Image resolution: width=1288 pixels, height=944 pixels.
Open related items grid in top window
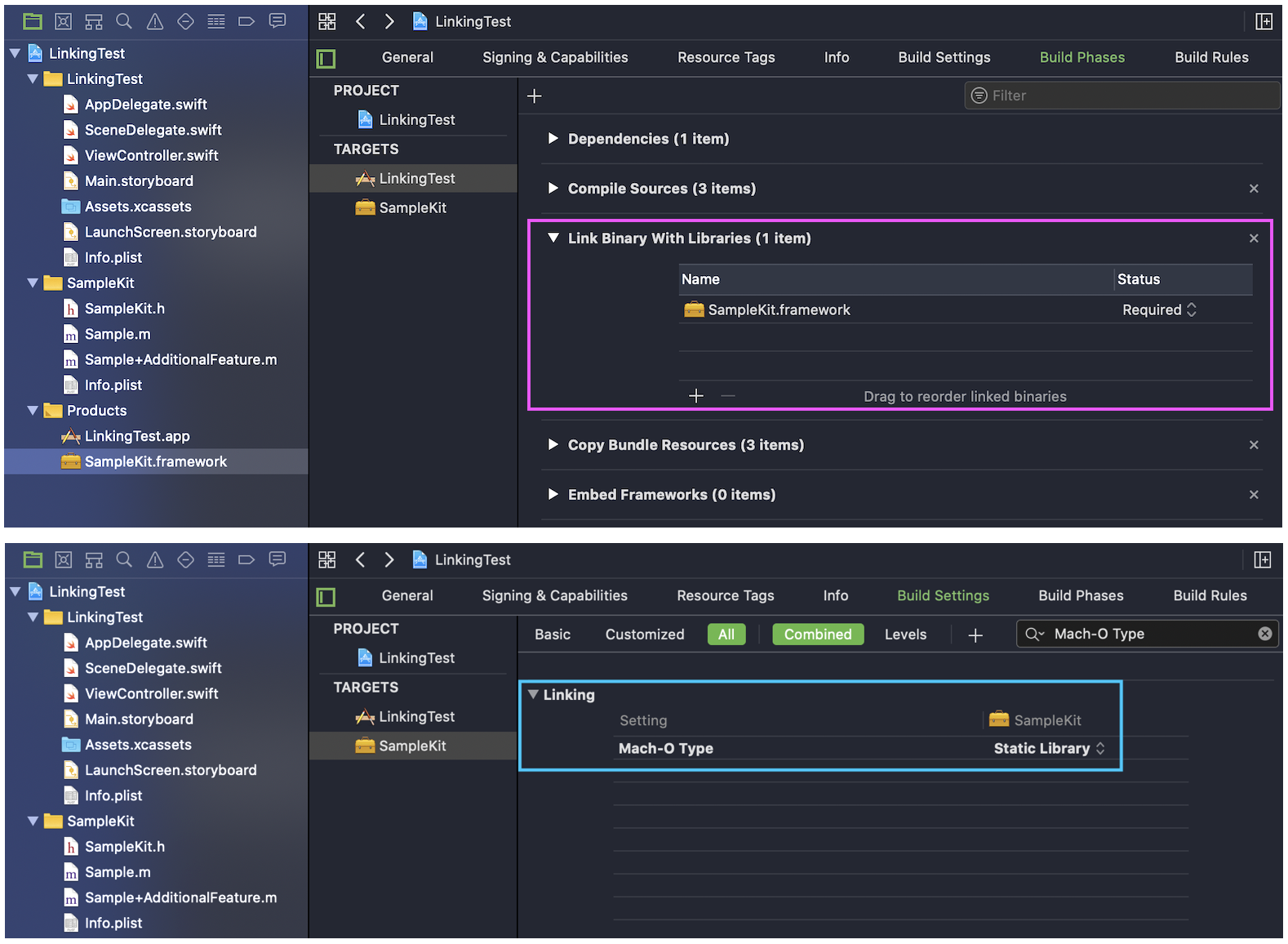327,21
